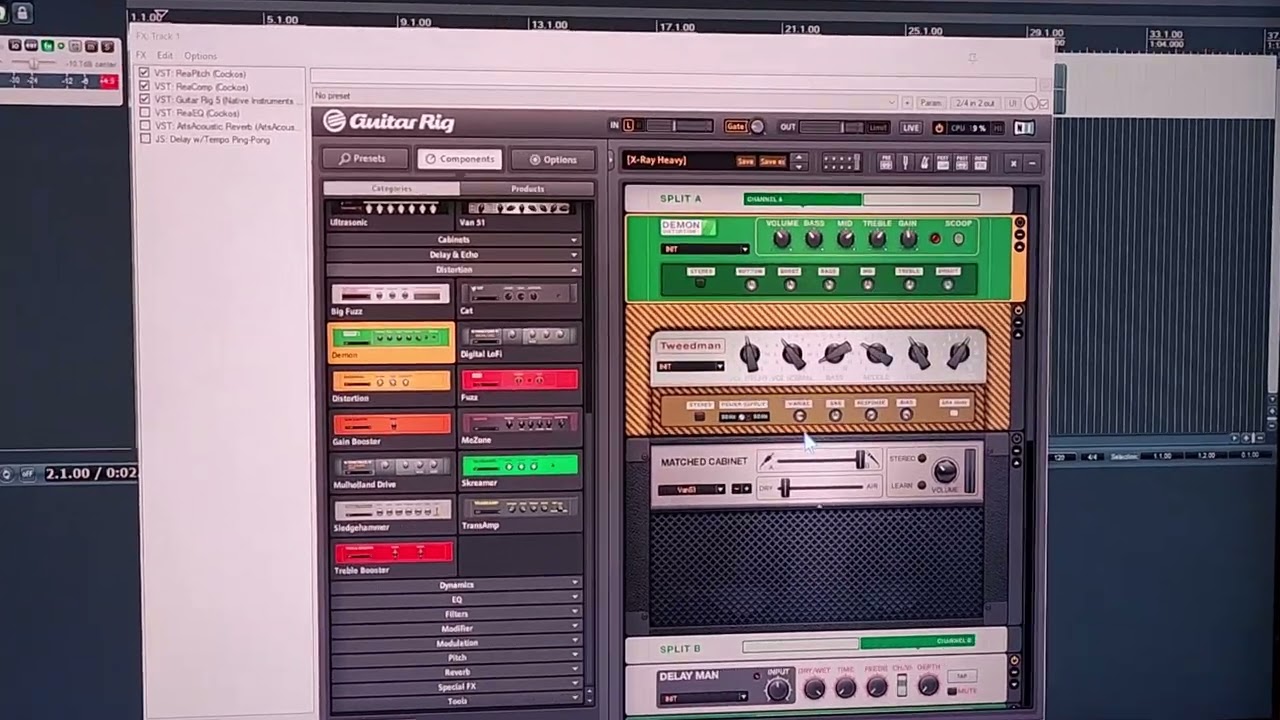Image resolution: width=1280 pixels, height=720 pixels.
Task: Open the FX menu in FX window
Action: (x=141, y=56)
